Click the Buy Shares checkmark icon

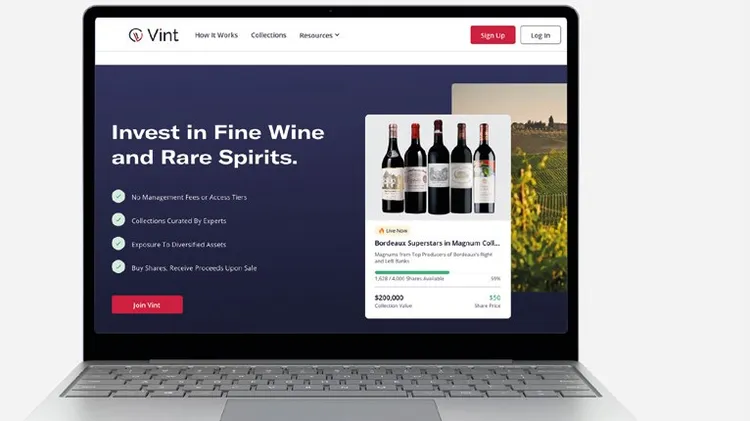click(119, 267)
